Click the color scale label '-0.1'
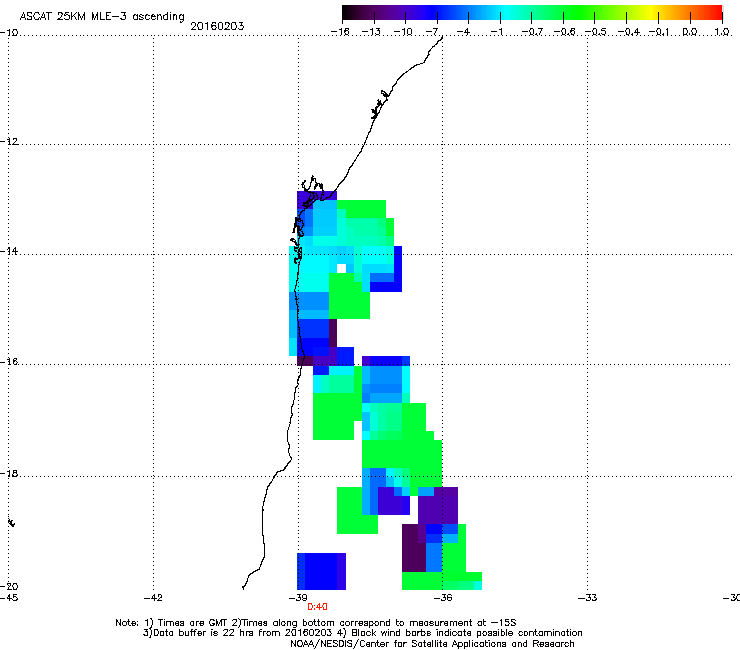 [659, 32]
